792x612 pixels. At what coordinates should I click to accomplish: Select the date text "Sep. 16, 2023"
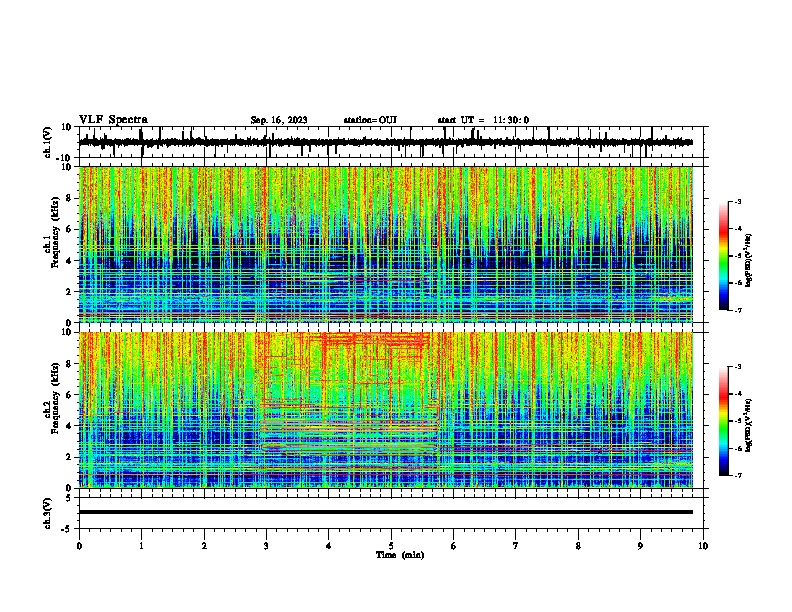[279, 120]
